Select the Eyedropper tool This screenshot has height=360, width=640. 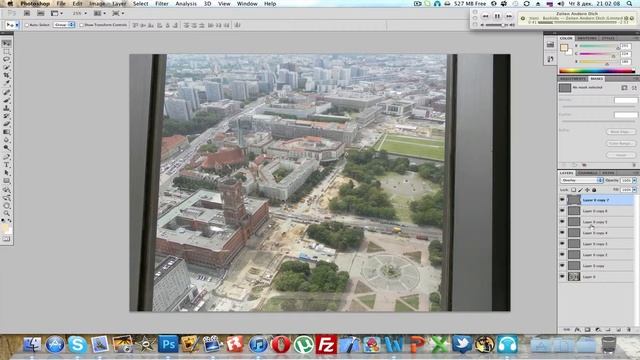(x=7, y=84)
